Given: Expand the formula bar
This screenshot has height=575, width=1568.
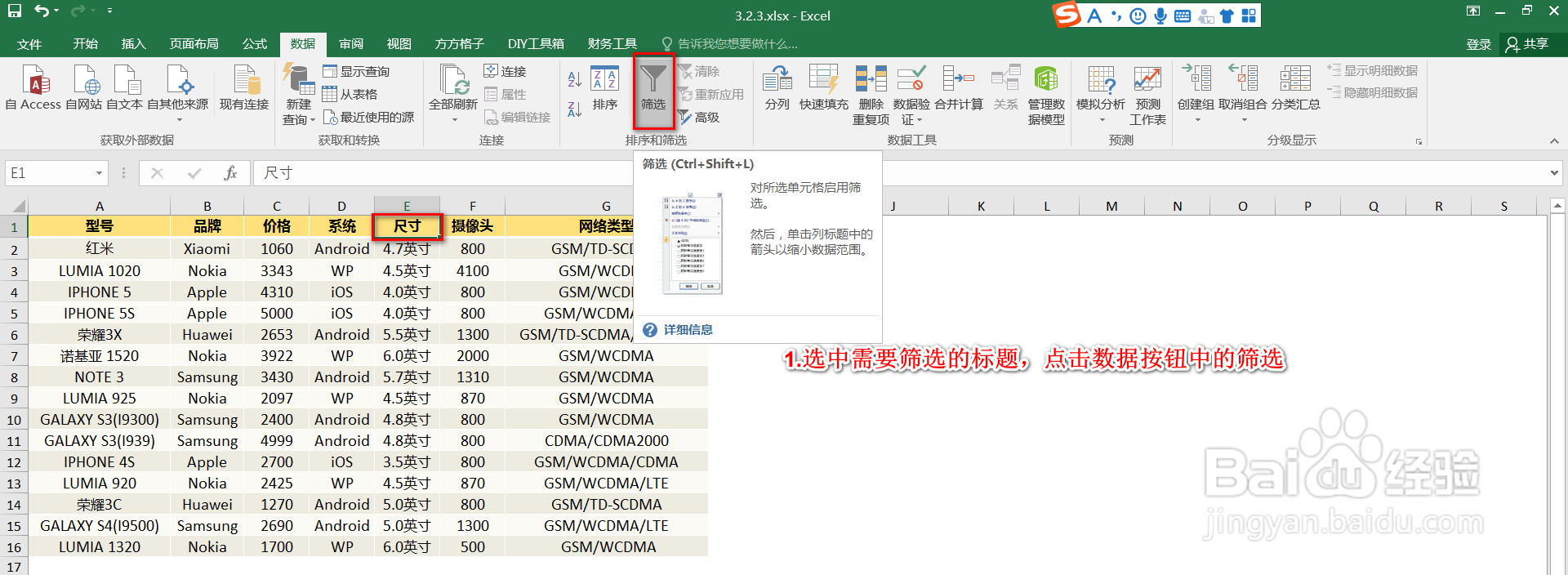Looking at the screenshot, I should 1553,173.
